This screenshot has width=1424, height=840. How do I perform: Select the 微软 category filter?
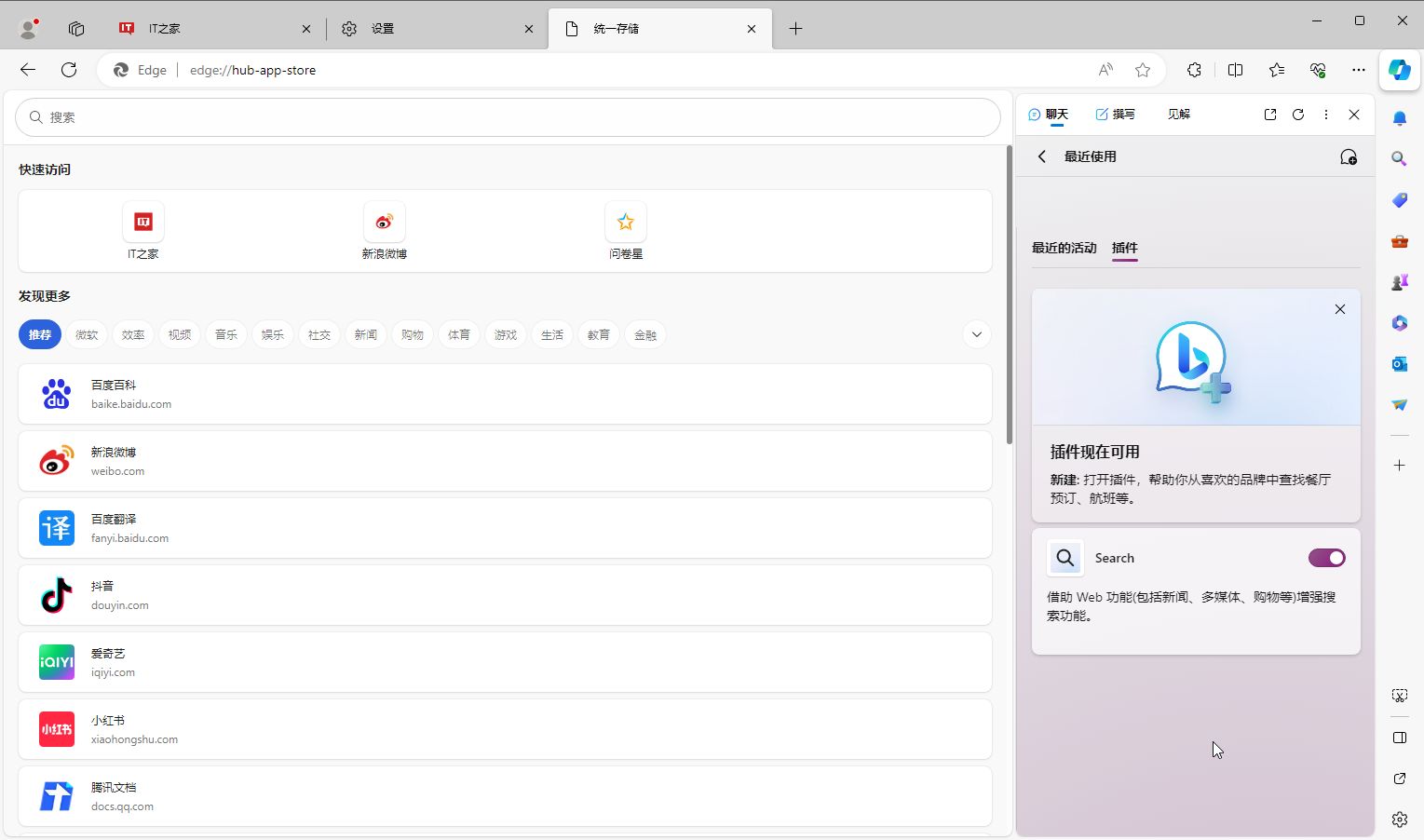coord(87,334)
